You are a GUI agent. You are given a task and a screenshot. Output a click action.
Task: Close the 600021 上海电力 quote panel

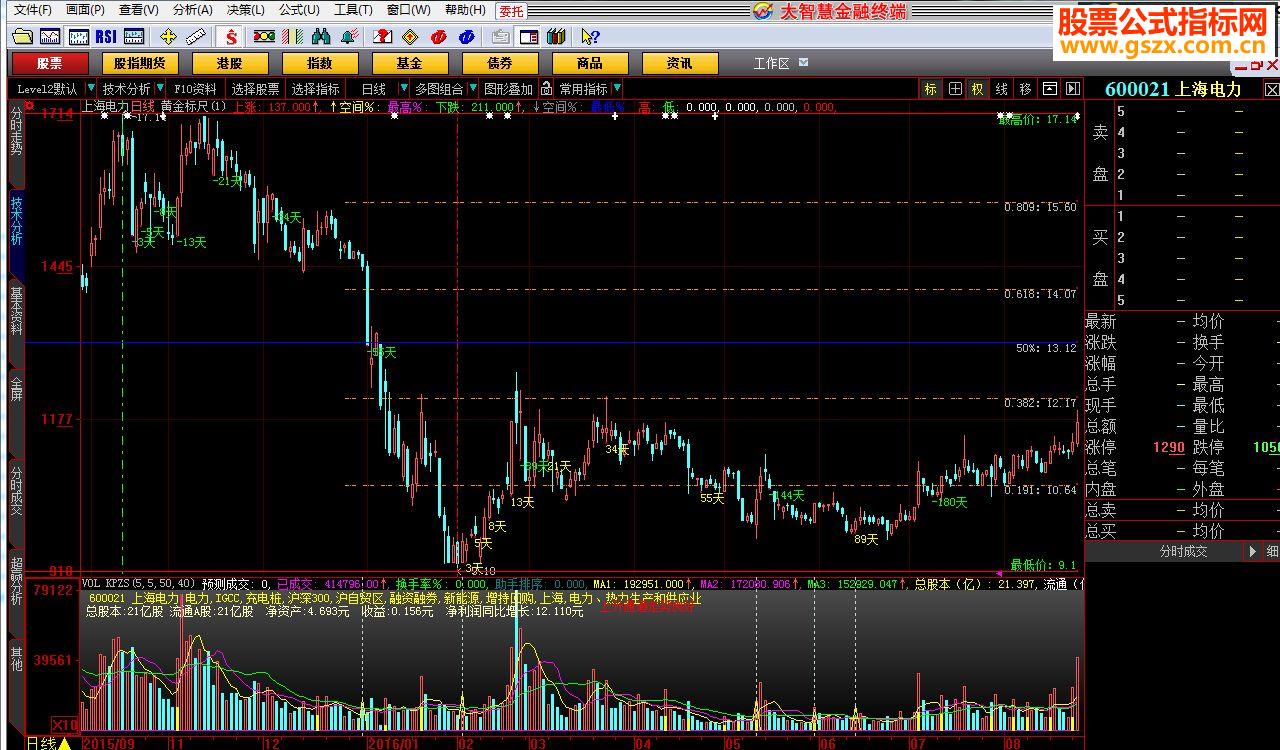click(x=1271, y=89)
